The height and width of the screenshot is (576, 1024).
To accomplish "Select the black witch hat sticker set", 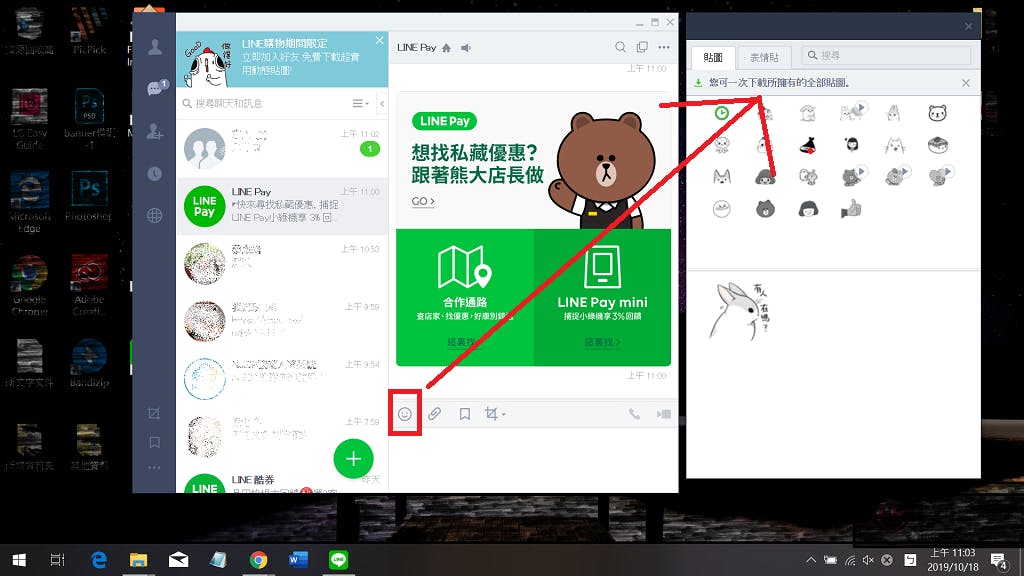I will click(x=808, y=145).
